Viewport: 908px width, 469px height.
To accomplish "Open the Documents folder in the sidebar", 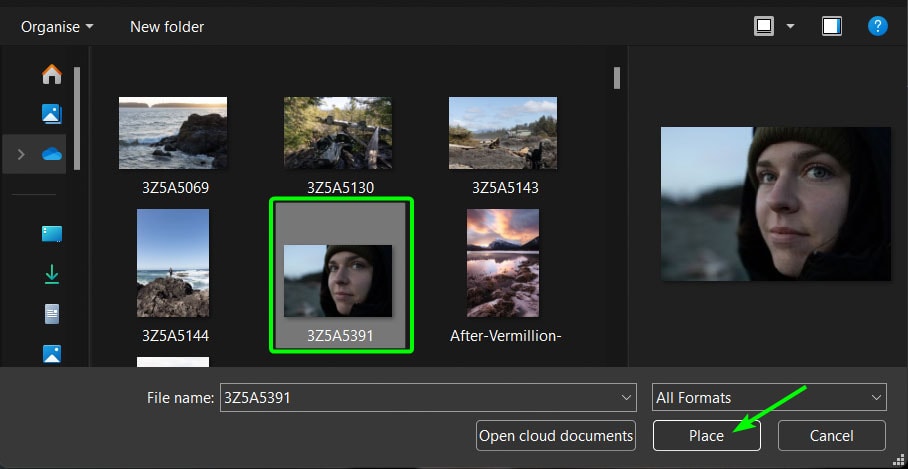I will click(x=52, y=314).
